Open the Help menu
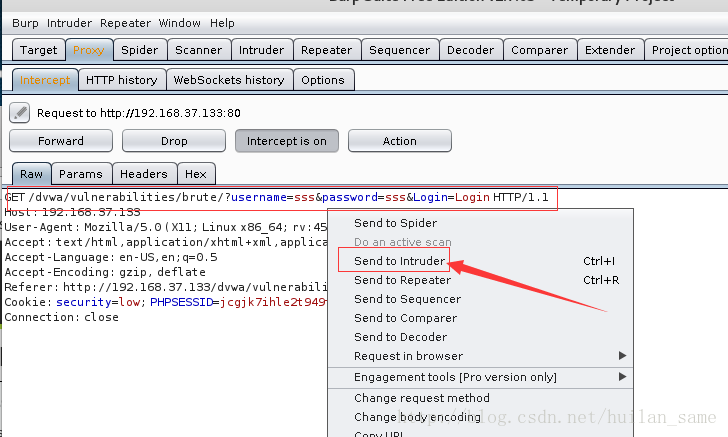The image size is (728, 437). pyautogui.click(x=222, y=23)
